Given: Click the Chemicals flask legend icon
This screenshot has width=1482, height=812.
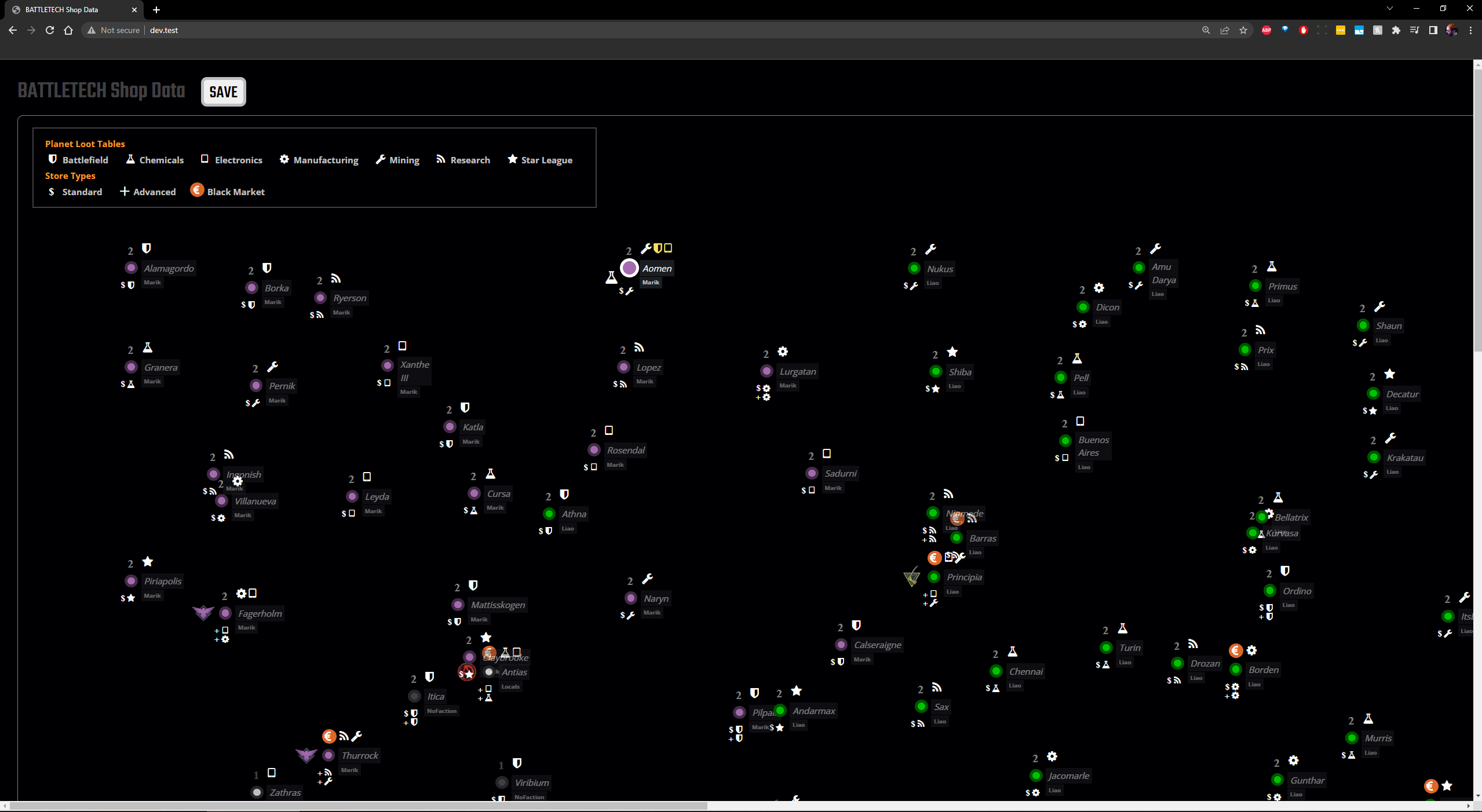Looking at the screenshot, I should tap(130, 159).
